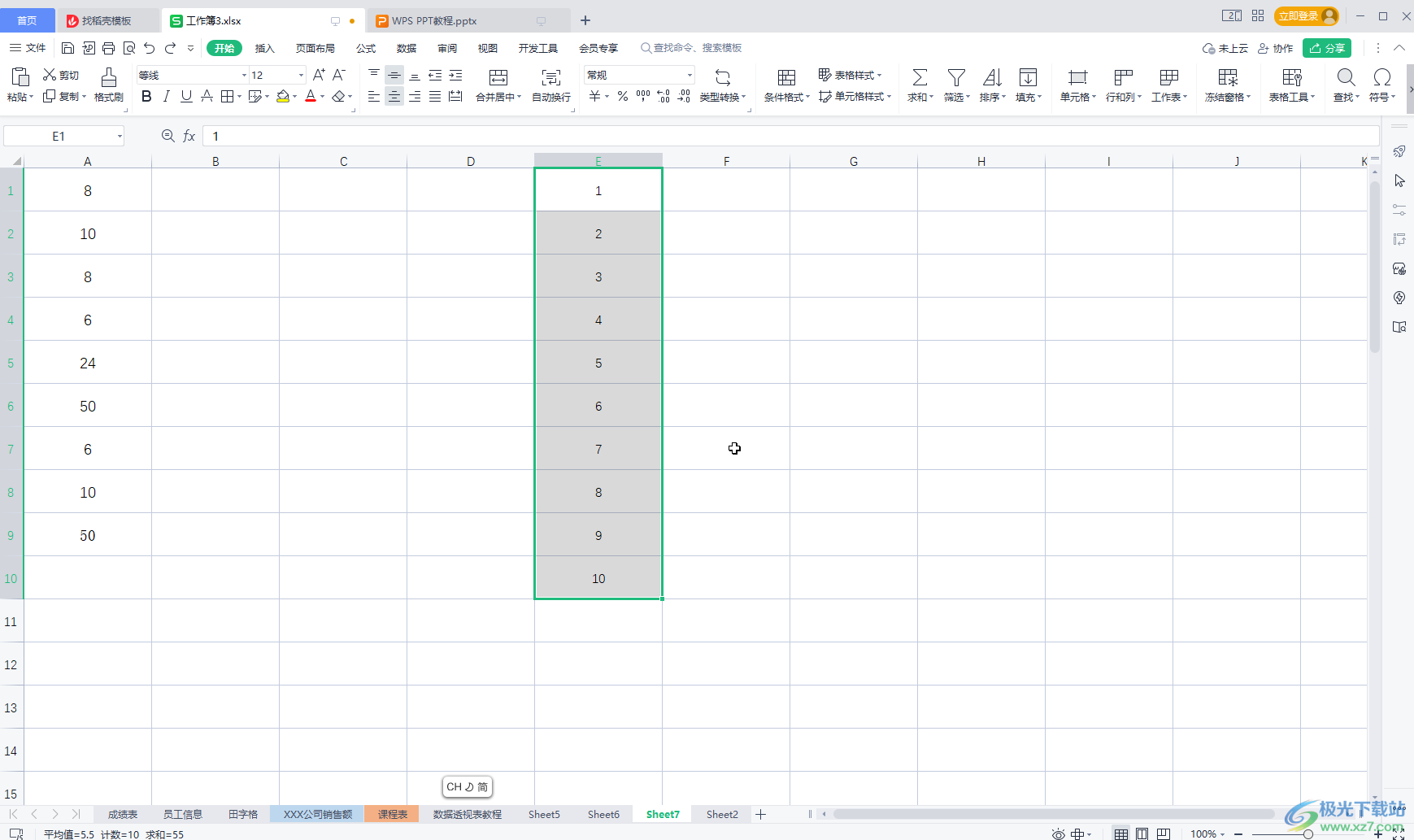Viewport: 1414px width, 840px height.
Task: Decrease decimal places
Action: tap(684, 97)
